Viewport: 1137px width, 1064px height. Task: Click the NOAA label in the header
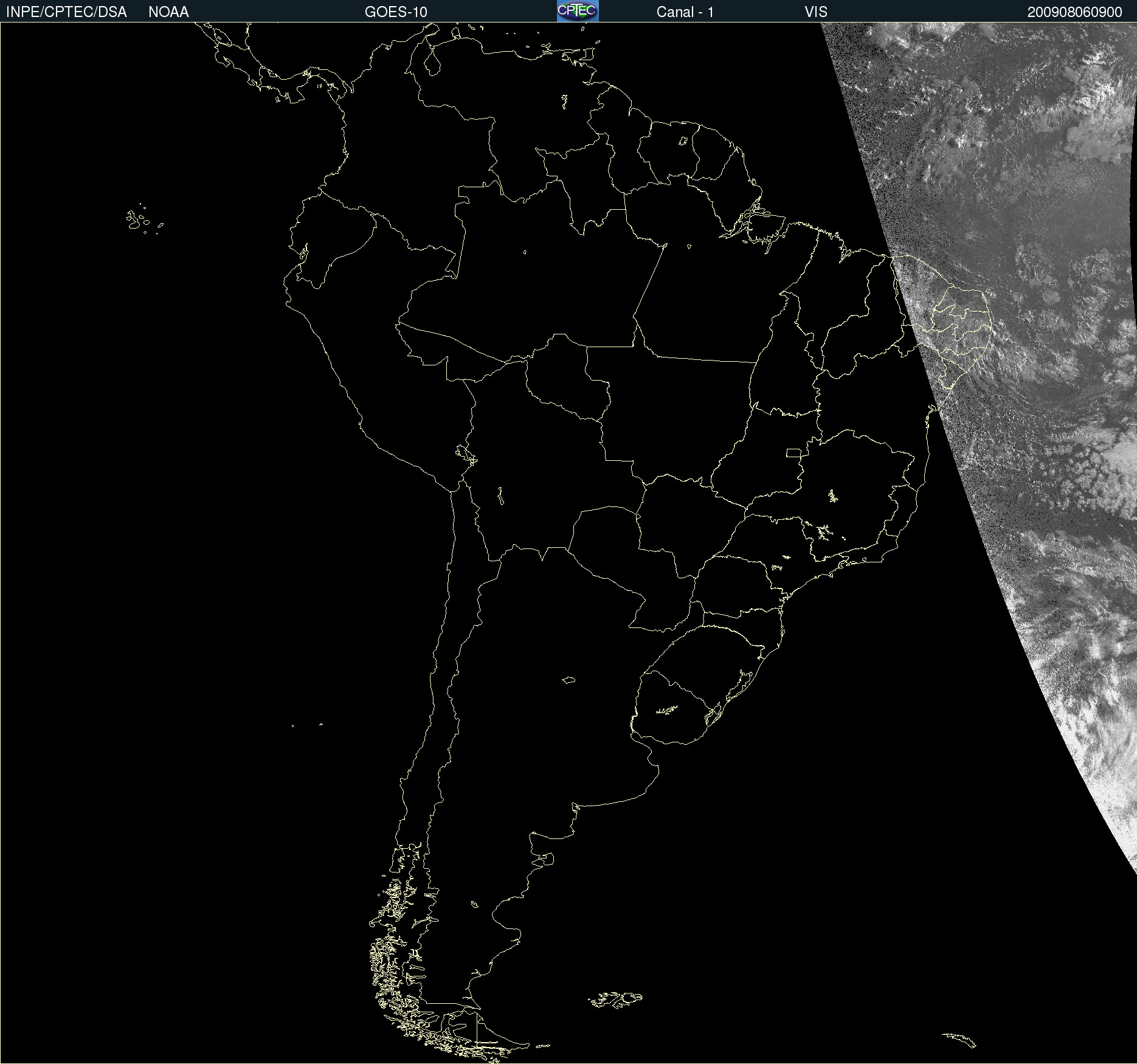click(x=168, y=12)
